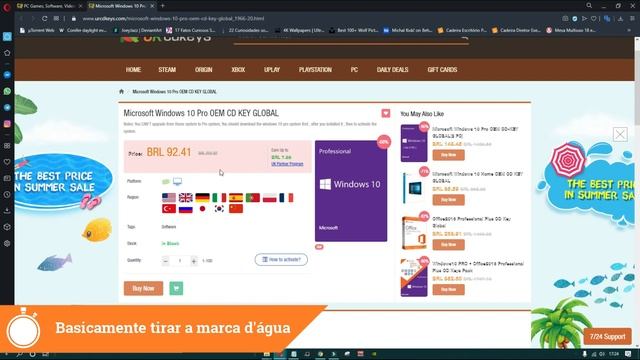Viewport: 640px width, 360px height.
Task: Select United Kingdom flag region
Action: coord(186,198)
